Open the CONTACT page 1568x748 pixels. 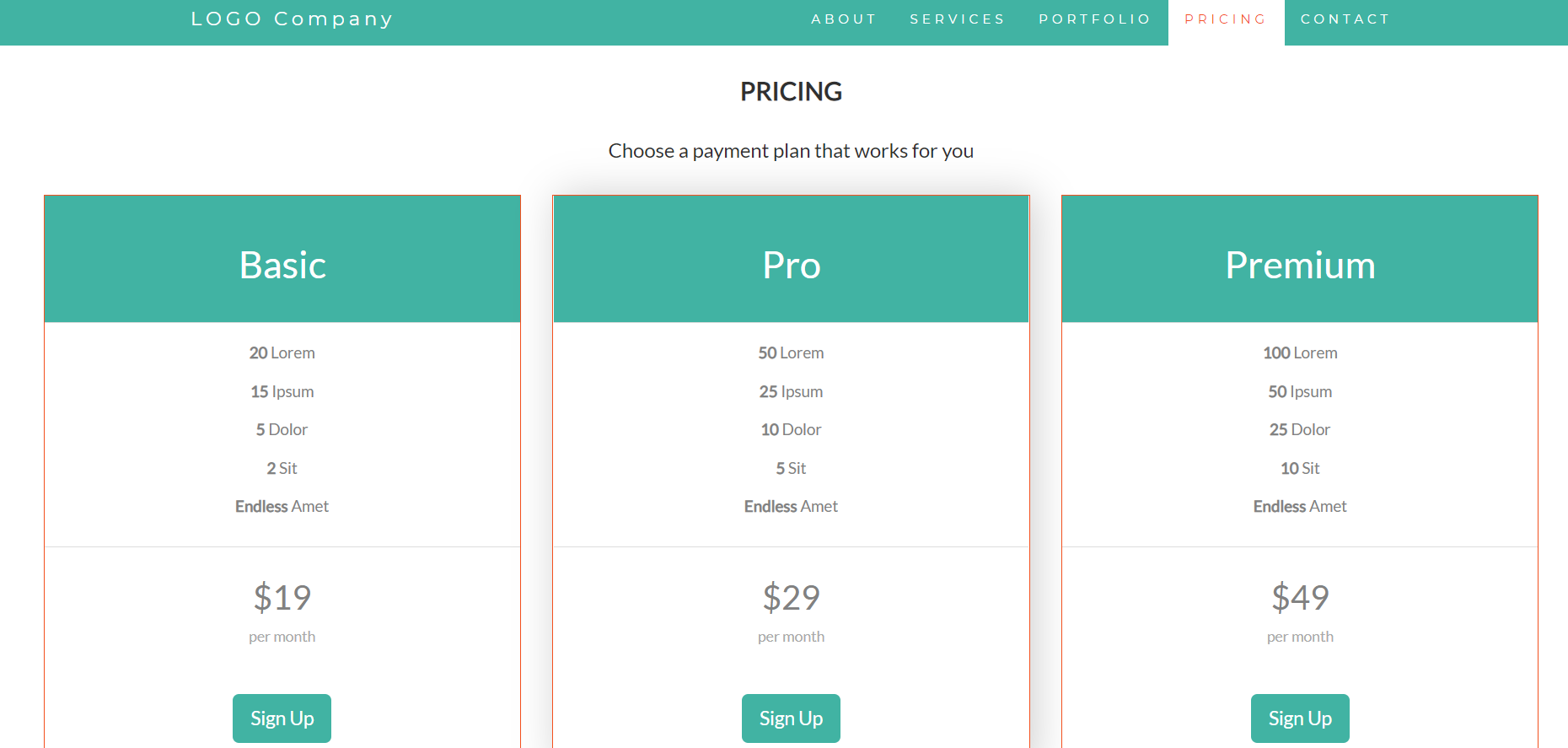tap(1345, 19)
